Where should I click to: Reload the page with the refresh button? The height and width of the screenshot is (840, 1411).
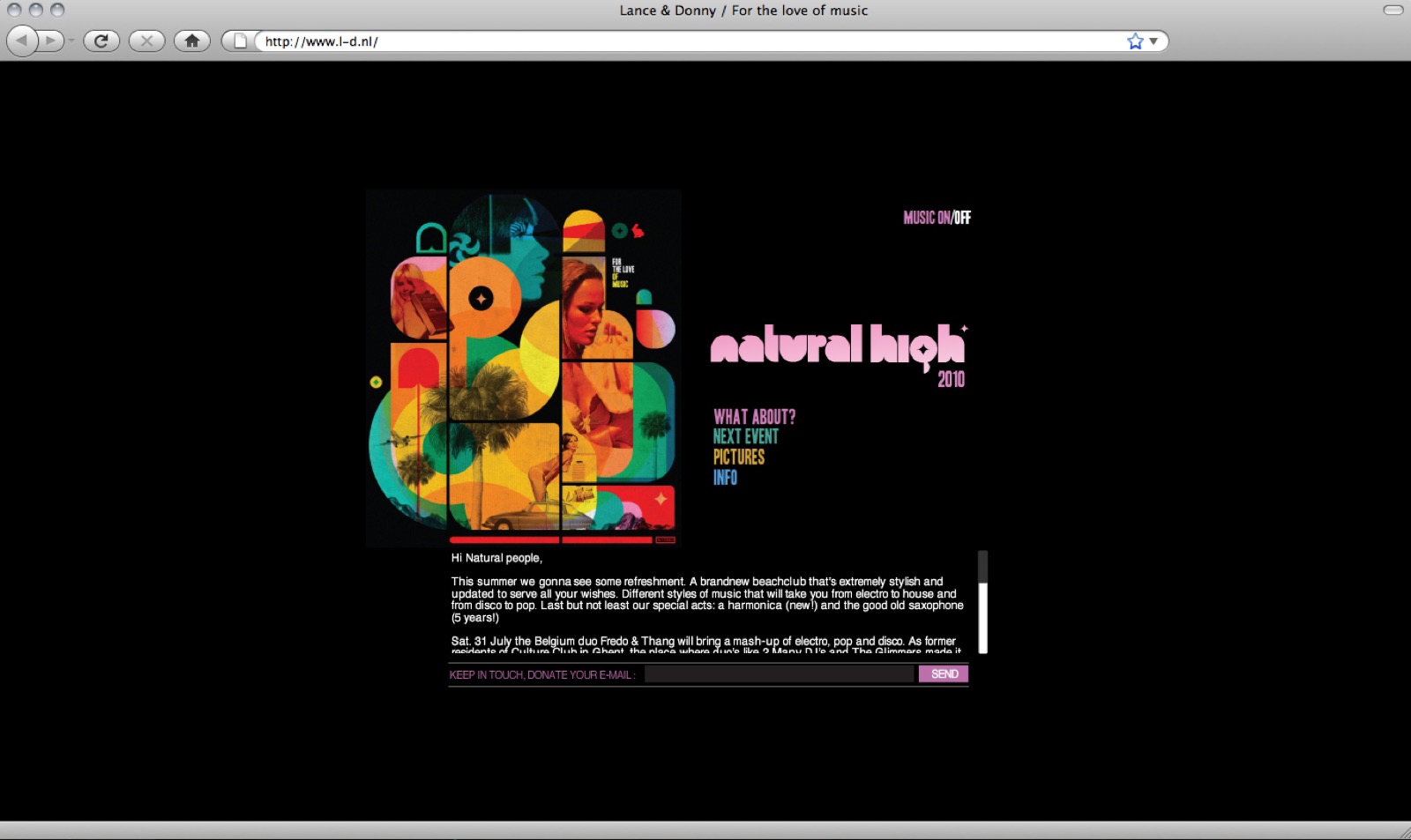(101, 41)
